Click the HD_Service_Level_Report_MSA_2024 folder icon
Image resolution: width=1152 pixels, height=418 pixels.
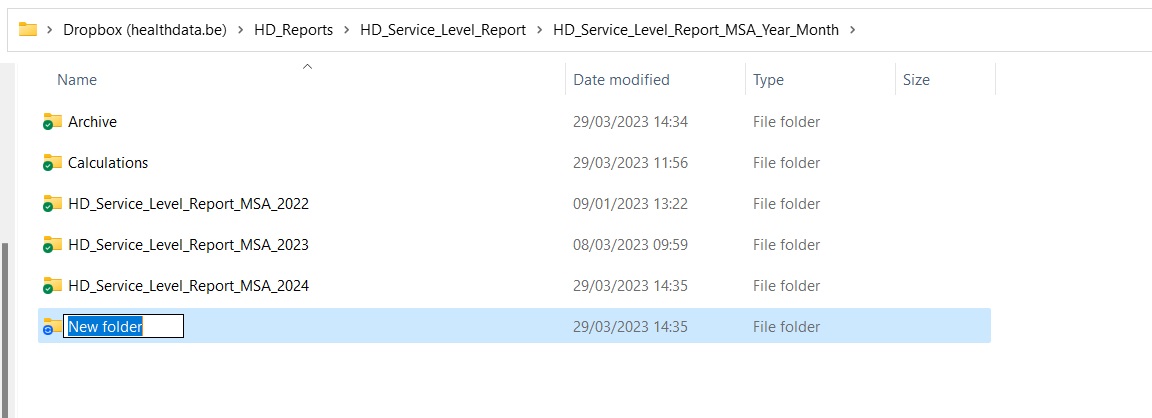pos(53,286)
